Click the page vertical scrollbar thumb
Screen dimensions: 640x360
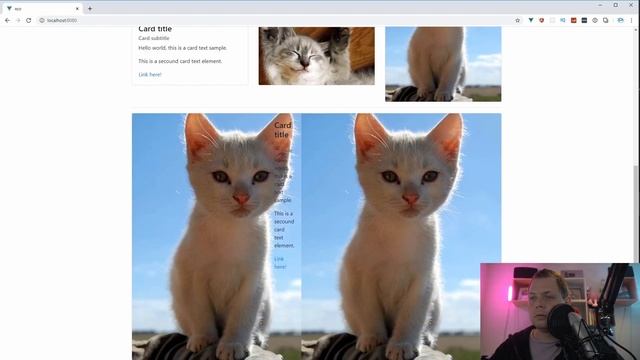click(636, 214)
